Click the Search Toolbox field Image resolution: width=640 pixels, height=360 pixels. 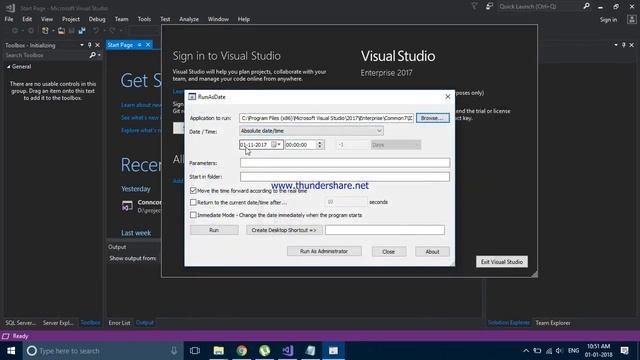[x=46, y=55]
